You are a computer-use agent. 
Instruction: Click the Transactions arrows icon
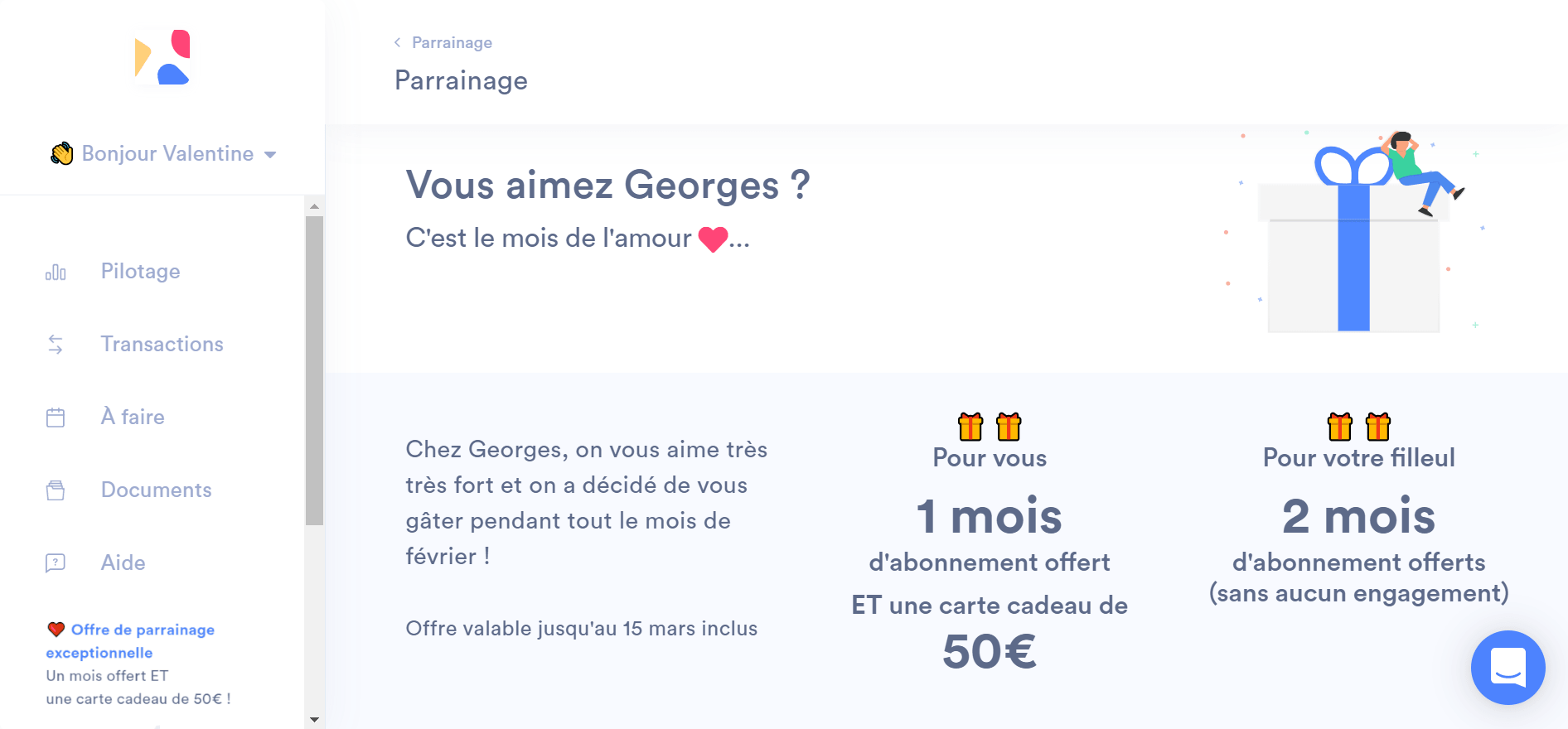[56, 345]
